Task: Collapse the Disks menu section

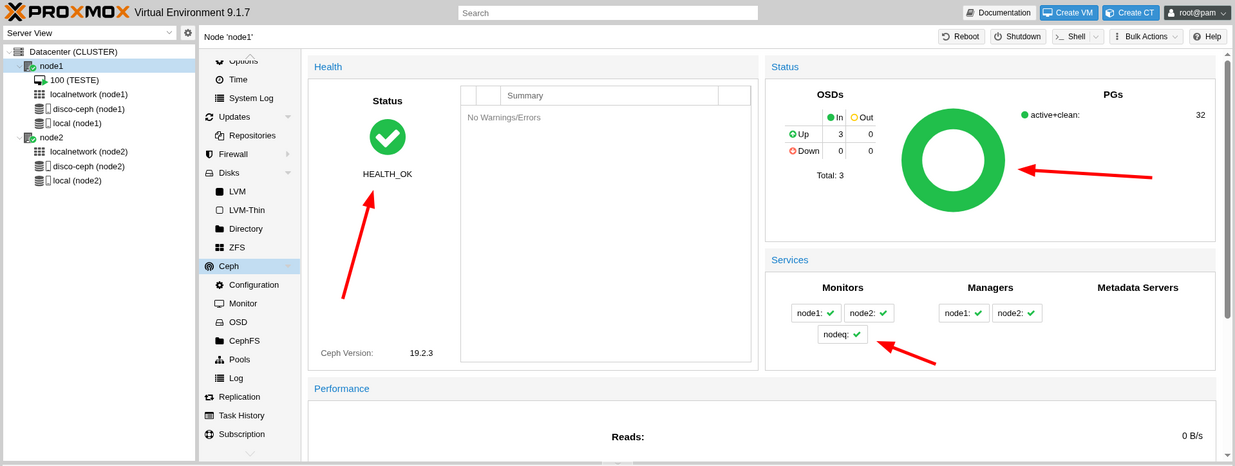Action: coord(288,173)
